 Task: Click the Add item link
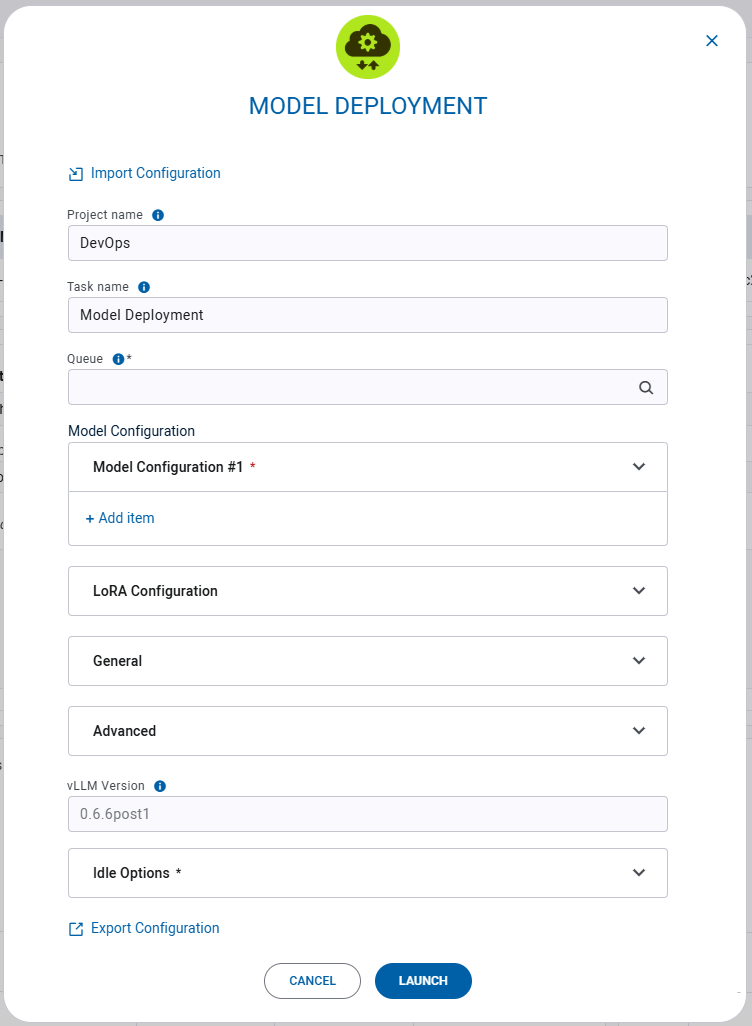(x=120, y=518)
